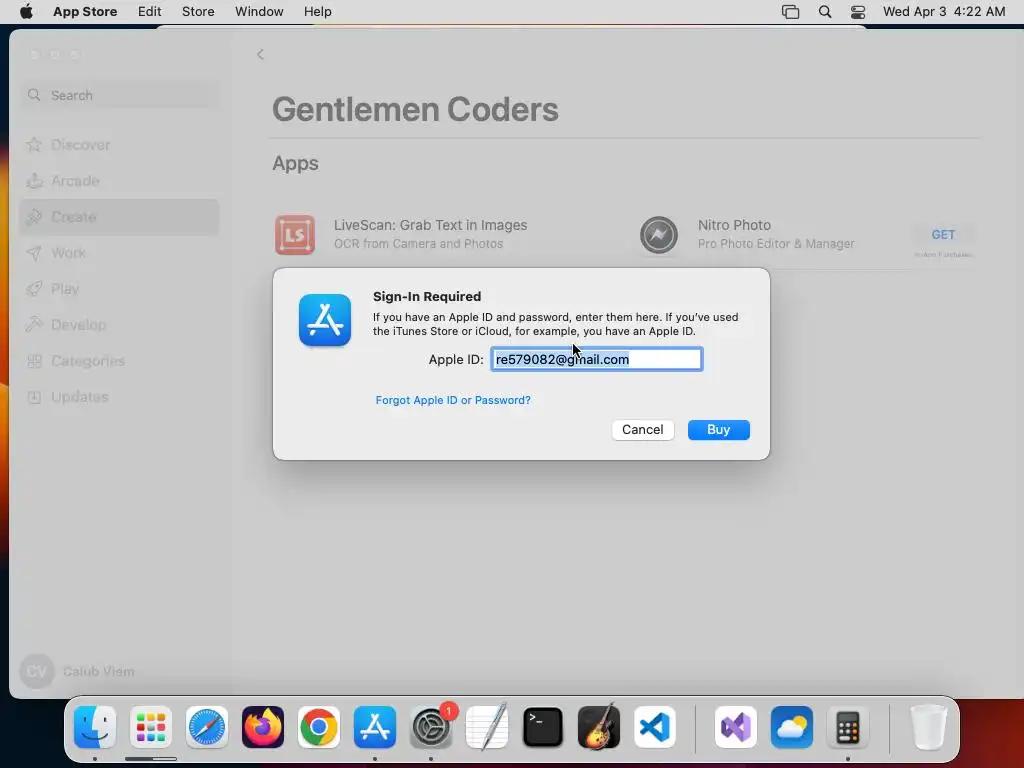Open the Discover section in the sidebar
The height and width of the screenshot is (768, 1024).
point(120,145)
